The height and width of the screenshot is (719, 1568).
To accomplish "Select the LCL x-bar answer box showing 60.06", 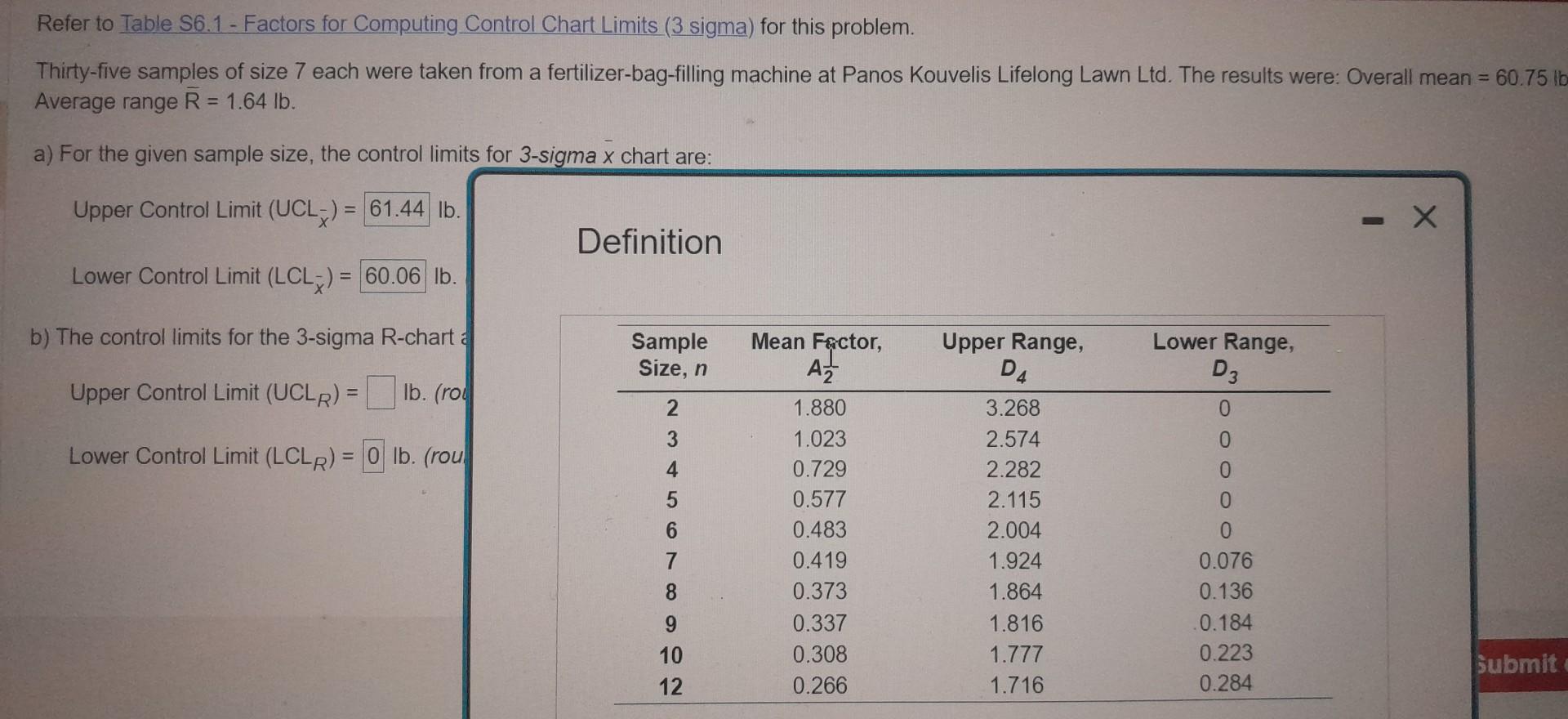I will coord(394,275).
